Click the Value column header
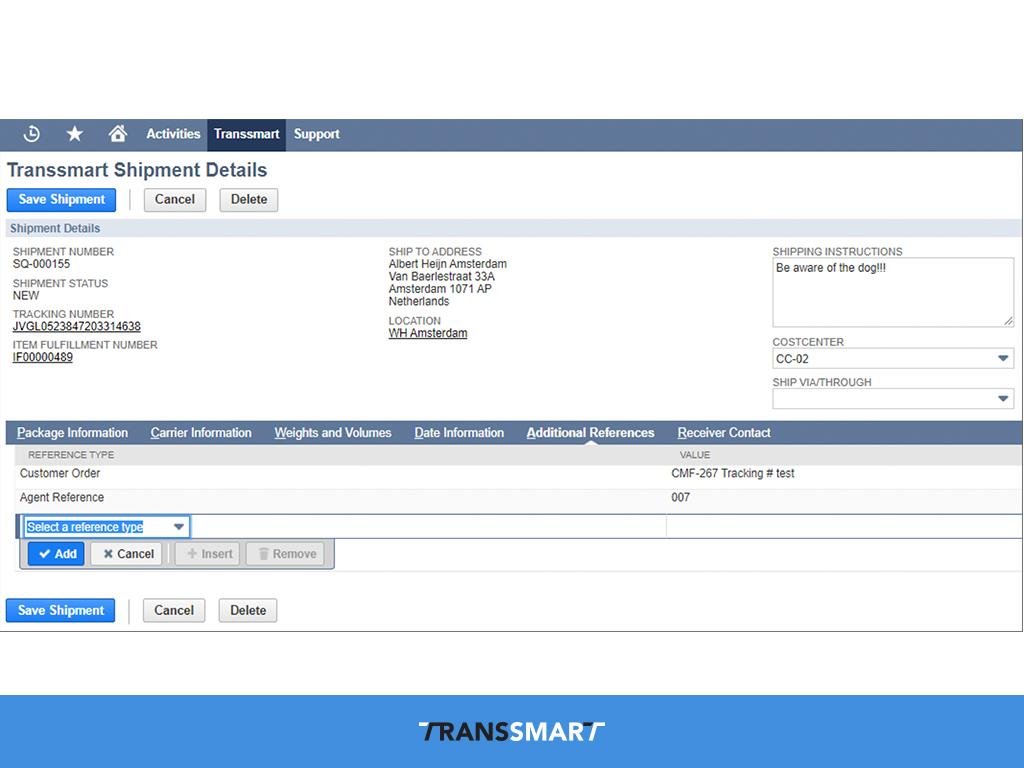The image size is (1024, 768). tap(695, 455)
